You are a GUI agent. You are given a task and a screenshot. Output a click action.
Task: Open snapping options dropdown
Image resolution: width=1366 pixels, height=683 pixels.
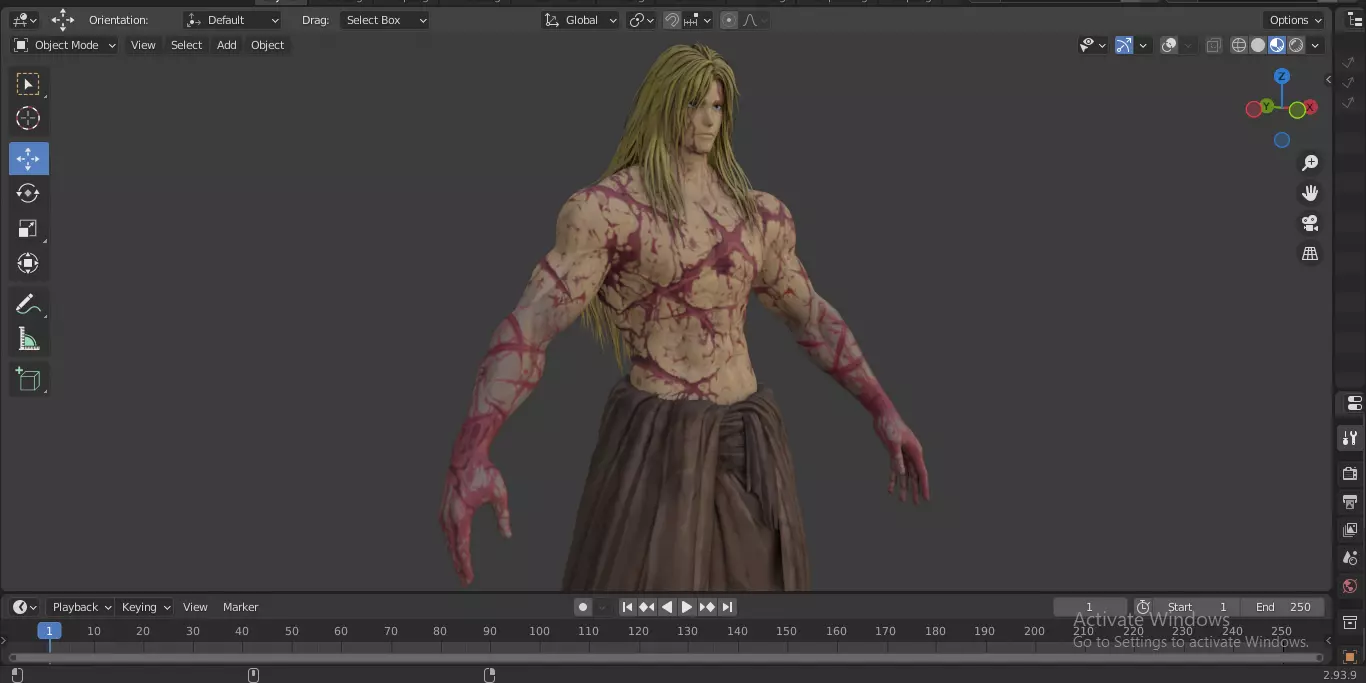click(x=699, y=20)
